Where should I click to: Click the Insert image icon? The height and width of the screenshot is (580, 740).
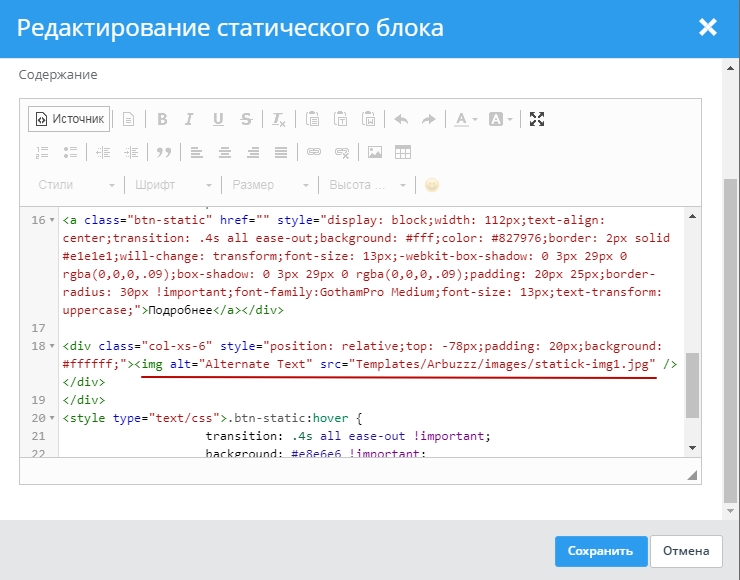(375, 152)
